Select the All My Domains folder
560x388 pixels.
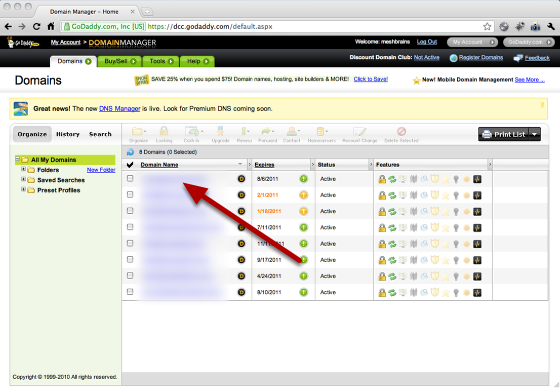(54, 160)
